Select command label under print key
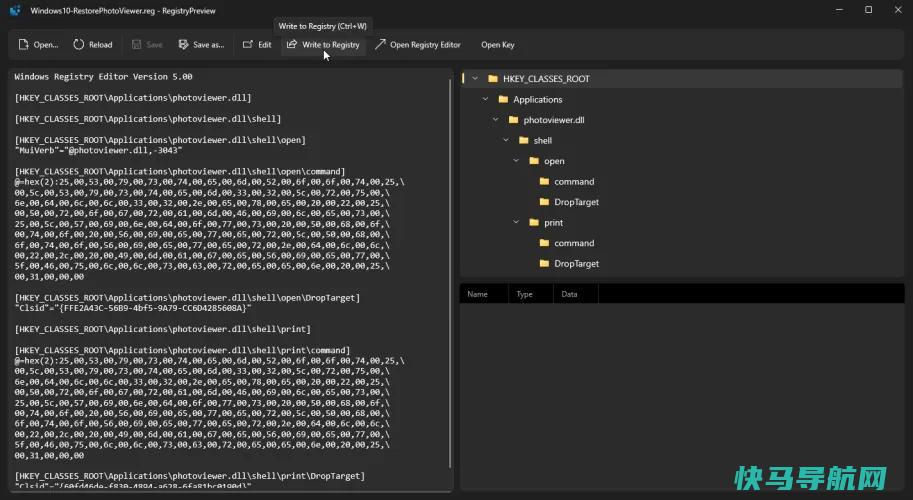The height and width of the screenshot is (500, 913). 574,243
